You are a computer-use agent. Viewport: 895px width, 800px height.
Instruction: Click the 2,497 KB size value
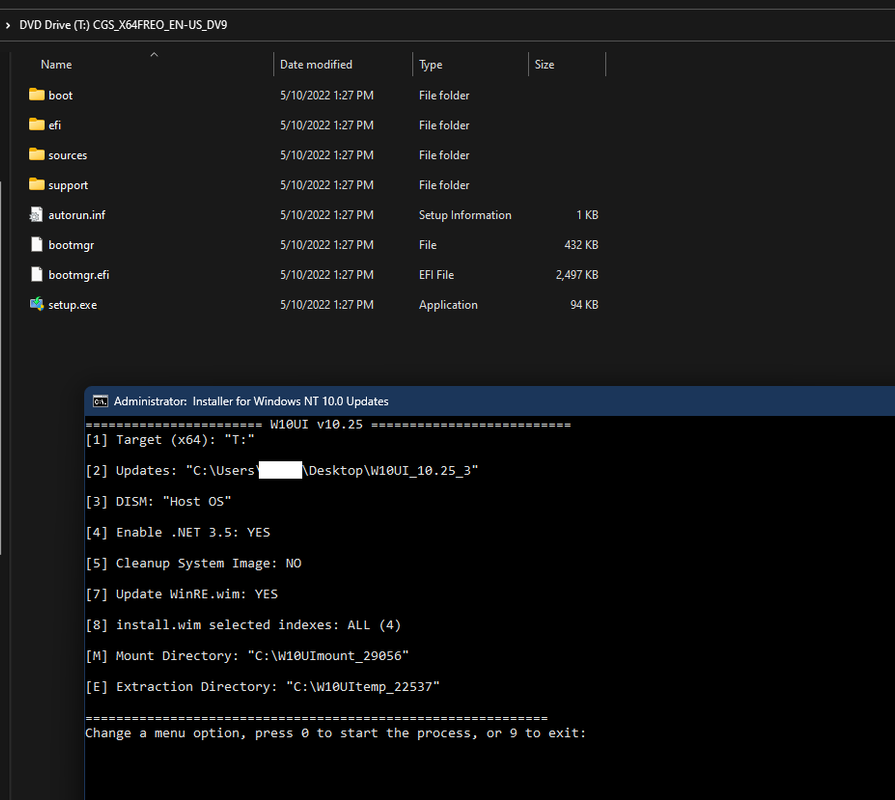point(577,275)
